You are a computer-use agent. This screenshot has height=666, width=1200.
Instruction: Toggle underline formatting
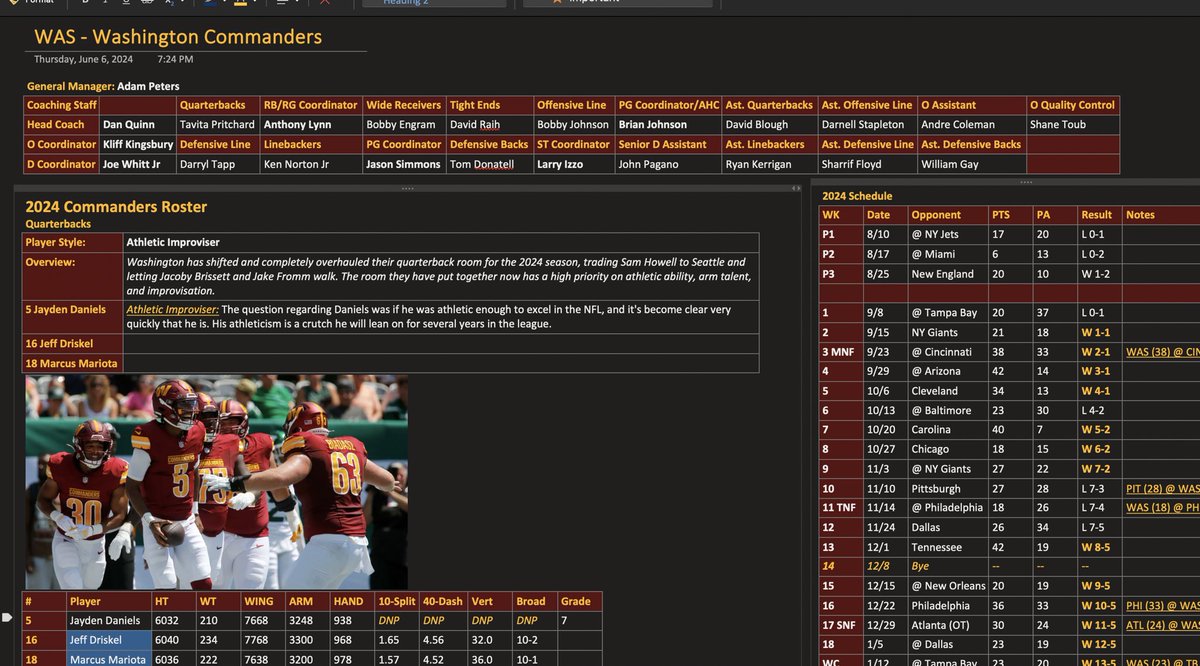tap(124, 3)
